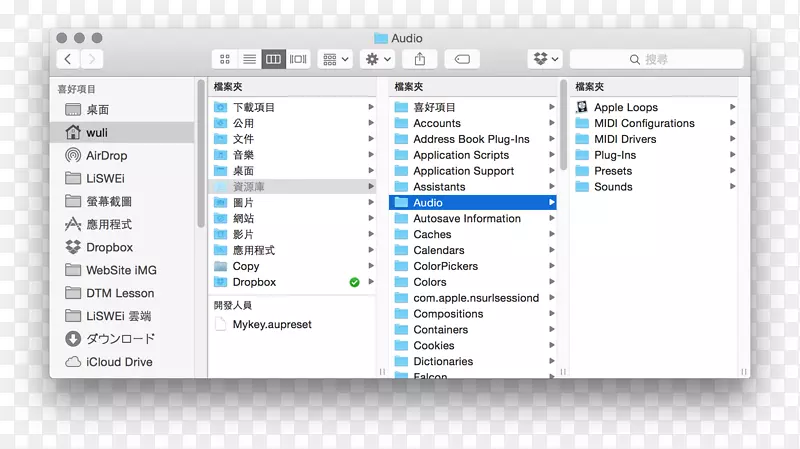Select the 文件 folder
The width and height of the screenshot is (800, 449).
coord(292,139)
